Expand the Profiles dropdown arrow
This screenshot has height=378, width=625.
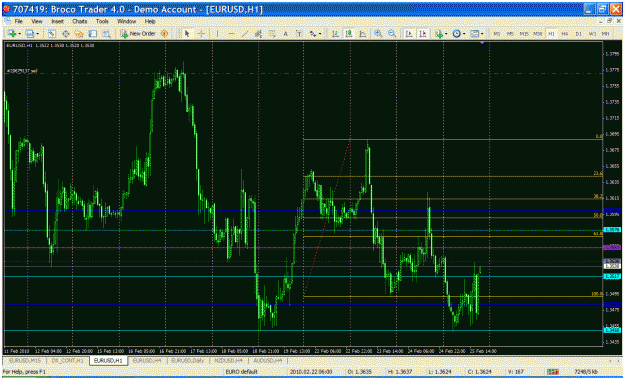coord(37,34)
